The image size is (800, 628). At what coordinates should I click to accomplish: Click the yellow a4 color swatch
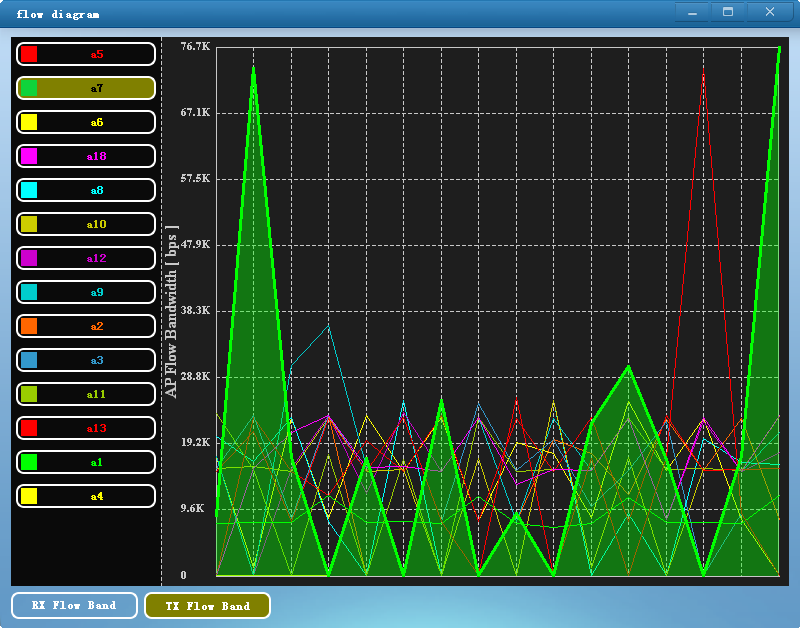tap(29, 496)
